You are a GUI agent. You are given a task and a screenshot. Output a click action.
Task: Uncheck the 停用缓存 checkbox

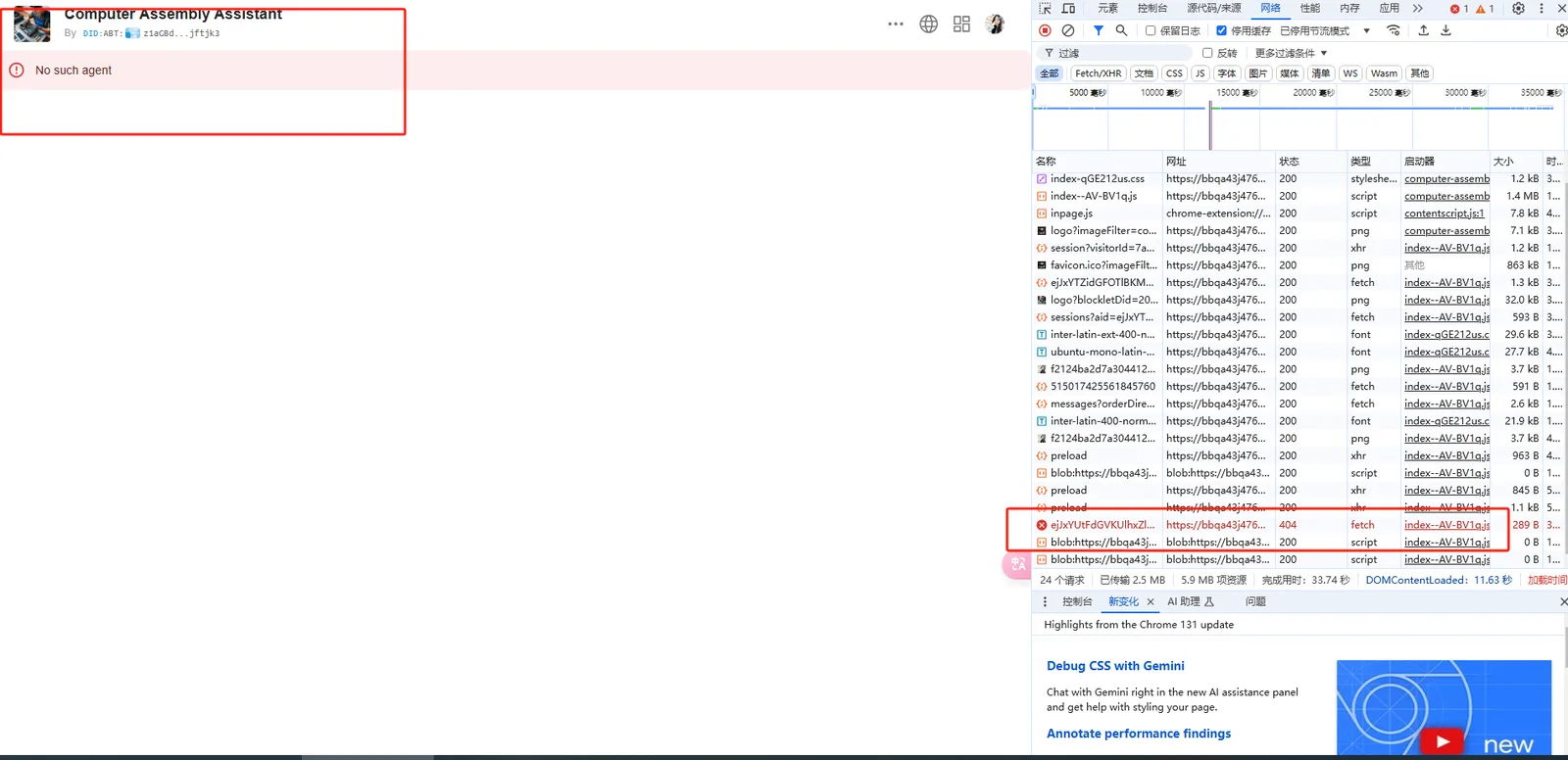click(x=1221, y=30)
